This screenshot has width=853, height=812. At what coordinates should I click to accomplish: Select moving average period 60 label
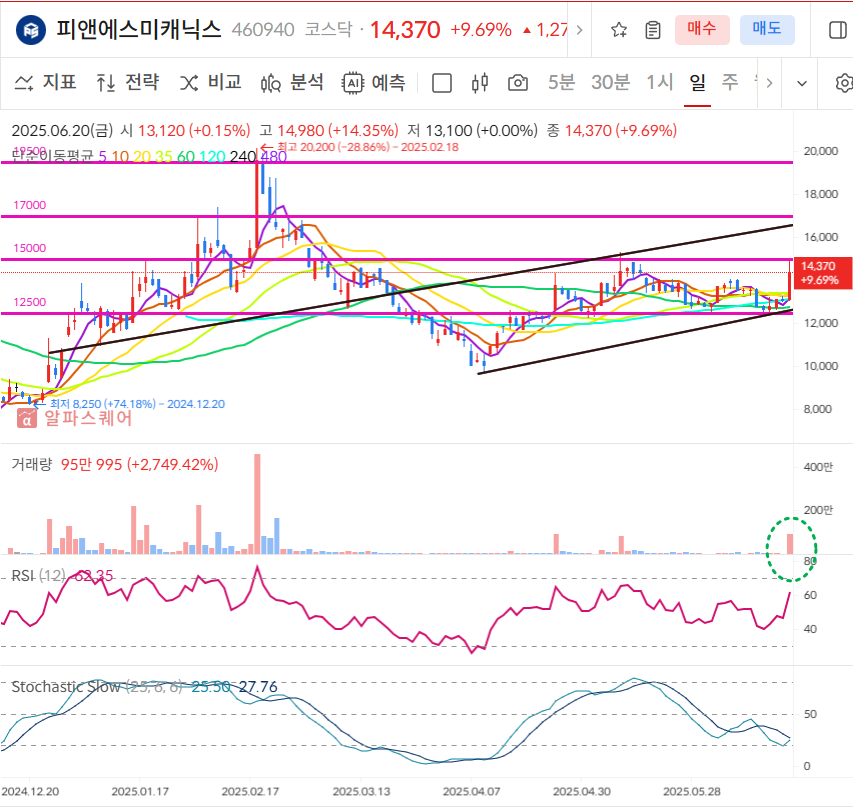pyautogui.click(x=186, y=157)
